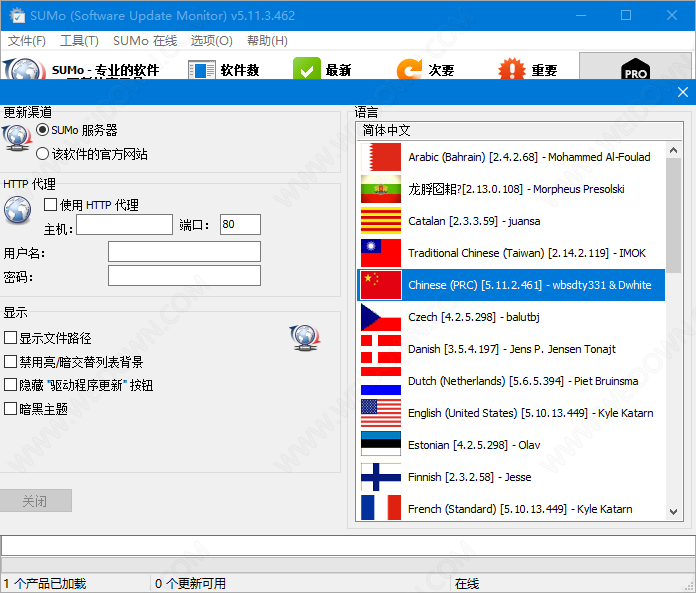Click the 软件数 toolbar label

240,70
